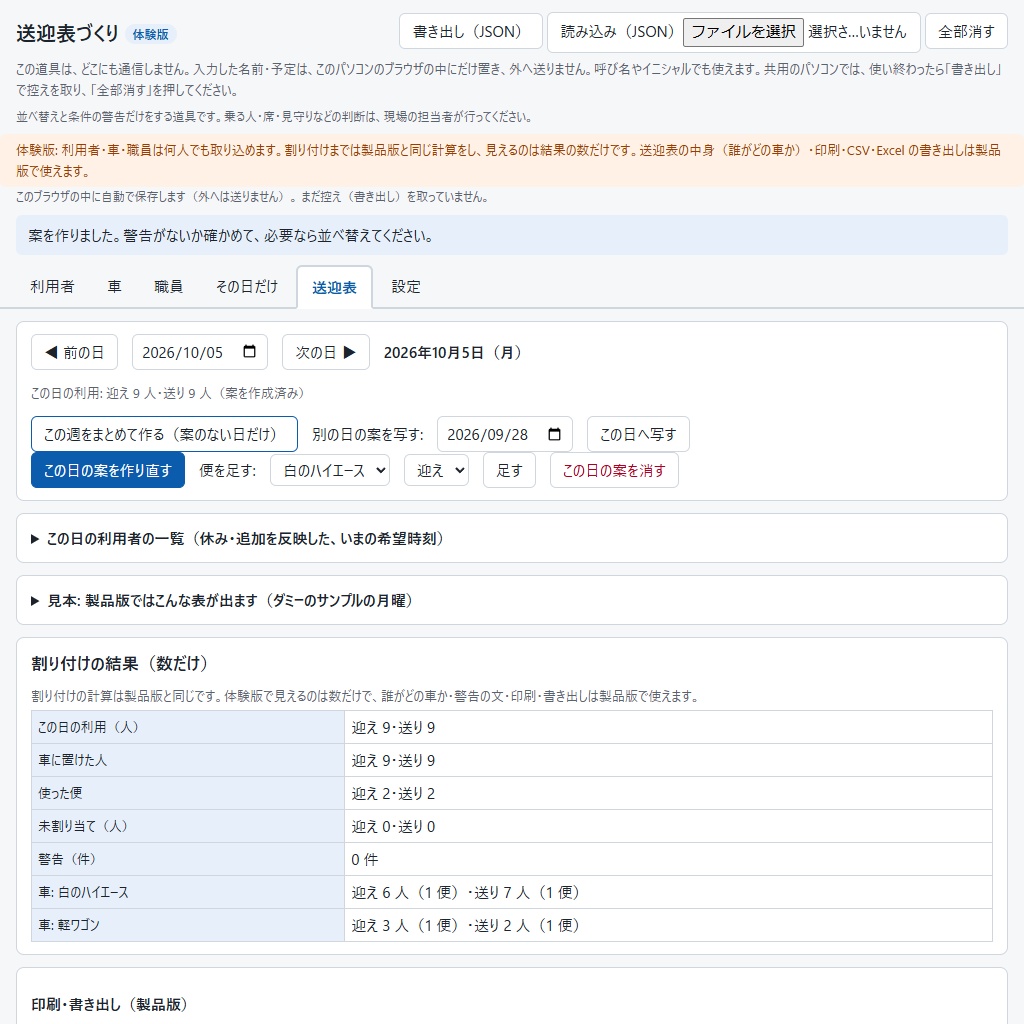Go to the previous day with 前の日
Image resolution: width=1024 pixels, height=1024 pixels.
(x=74, y=352)
